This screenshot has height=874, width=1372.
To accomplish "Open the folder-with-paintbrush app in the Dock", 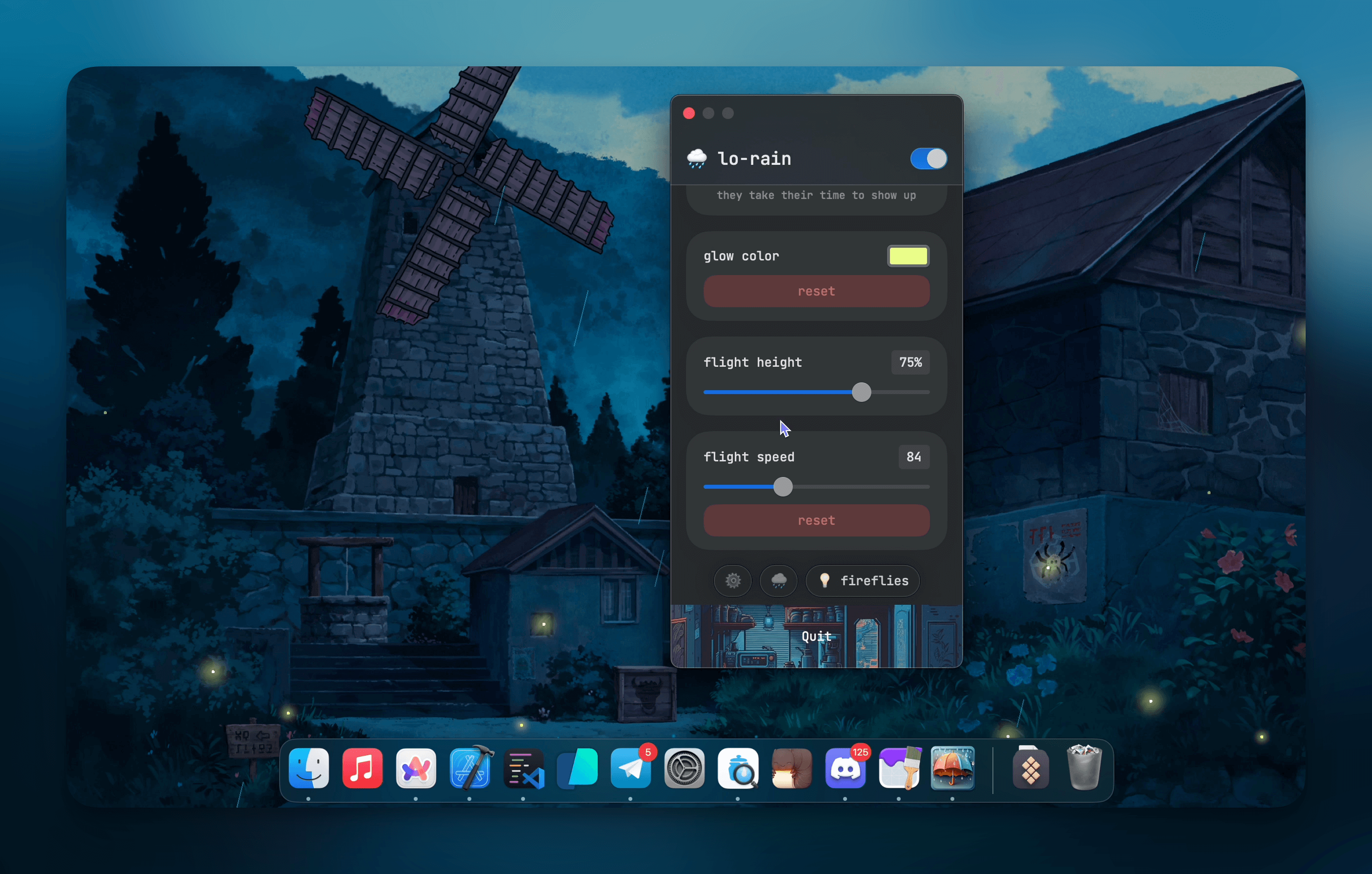I will tap(899, 768).
